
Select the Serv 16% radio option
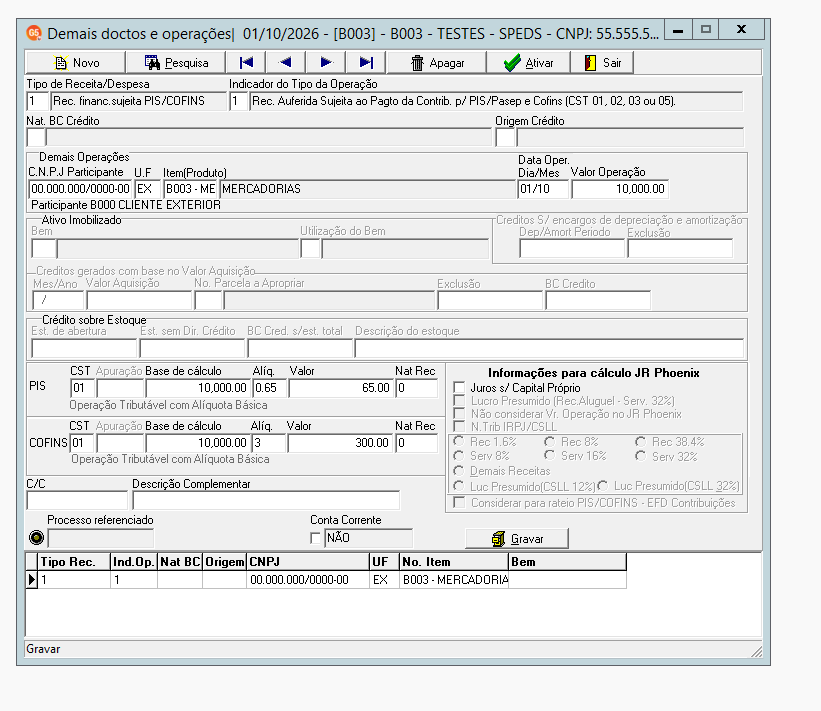[x=550, y=456]
